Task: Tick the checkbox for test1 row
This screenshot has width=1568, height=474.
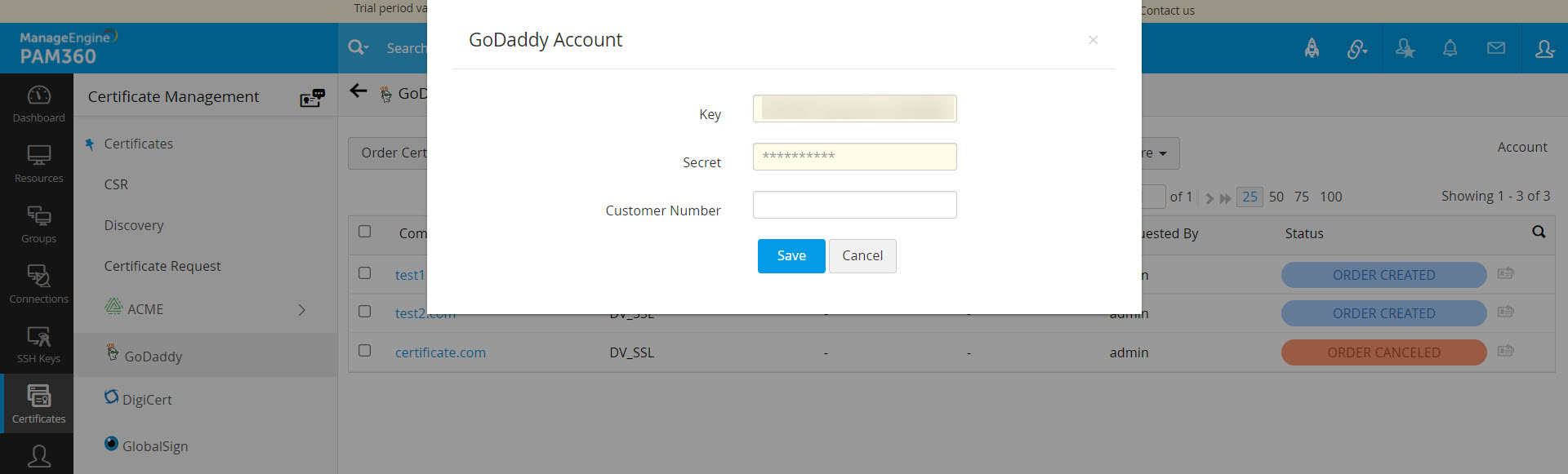Action: 365,273
